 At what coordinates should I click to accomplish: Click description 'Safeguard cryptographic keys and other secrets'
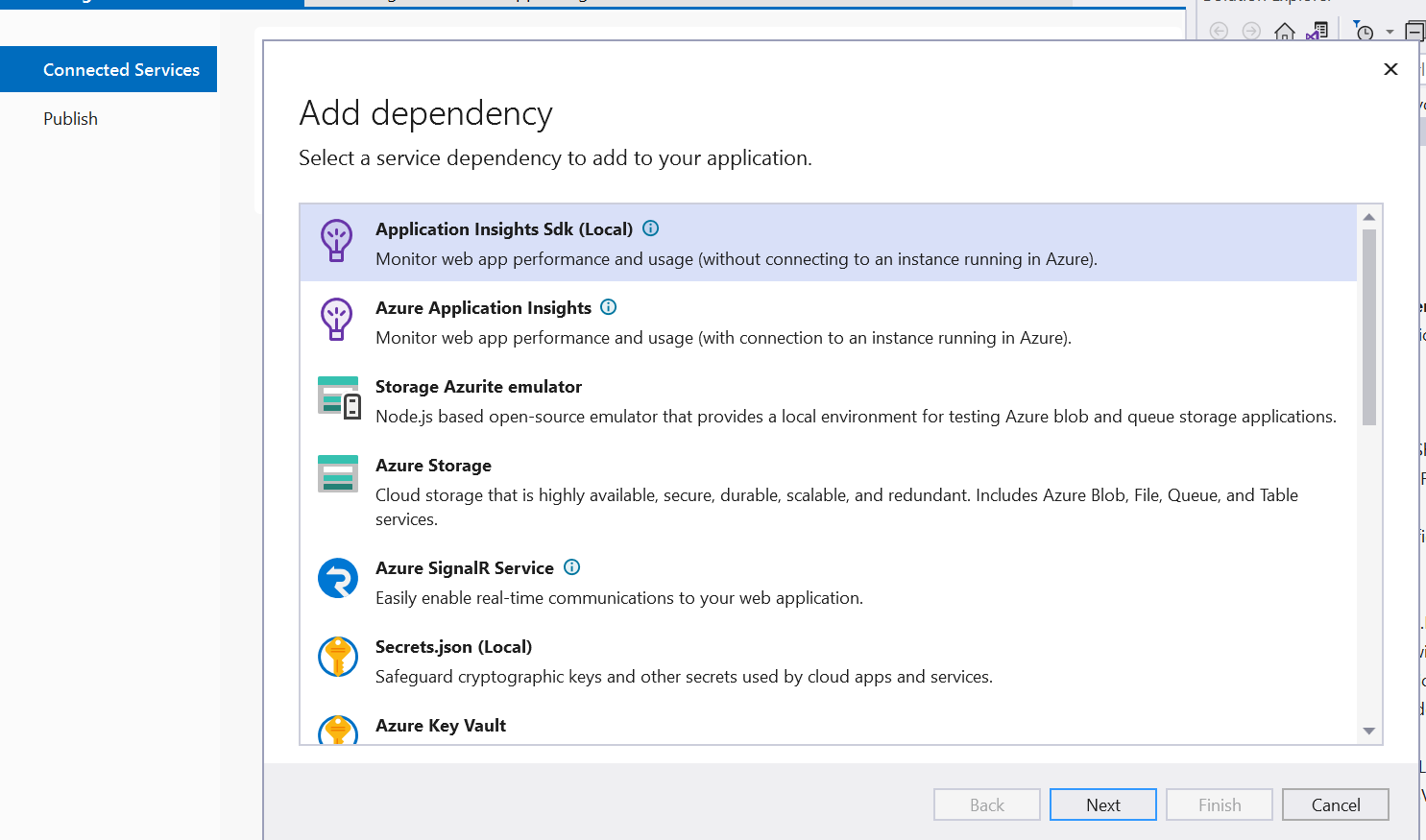pos(684,676)
